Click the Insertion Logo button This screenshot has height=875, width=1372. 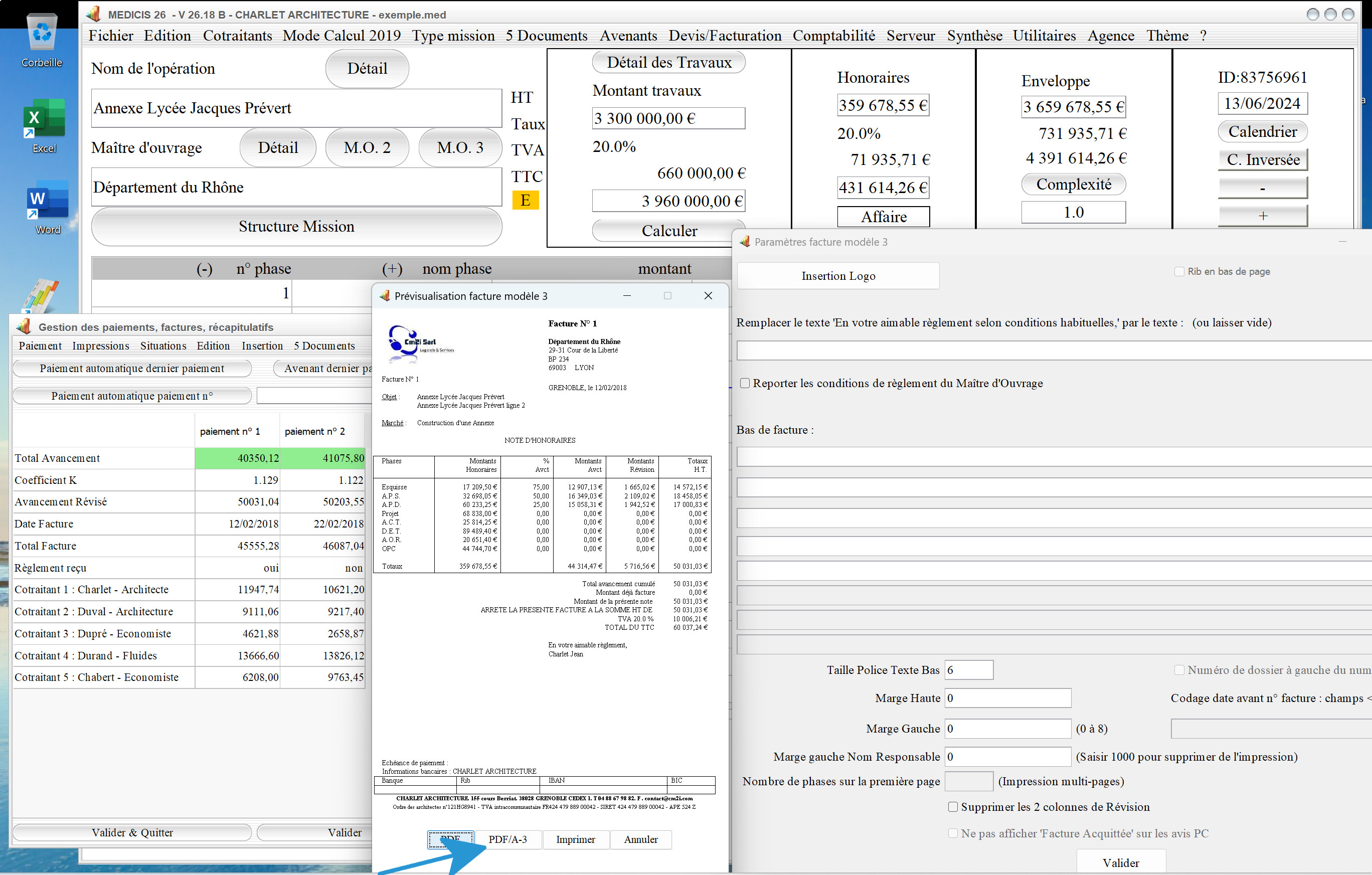[838, 276]
